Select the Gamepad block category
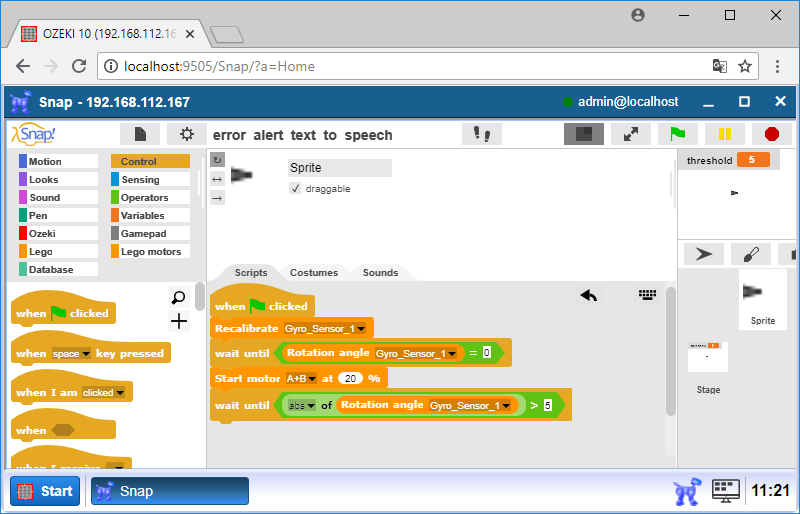 [x=151, y=233]
